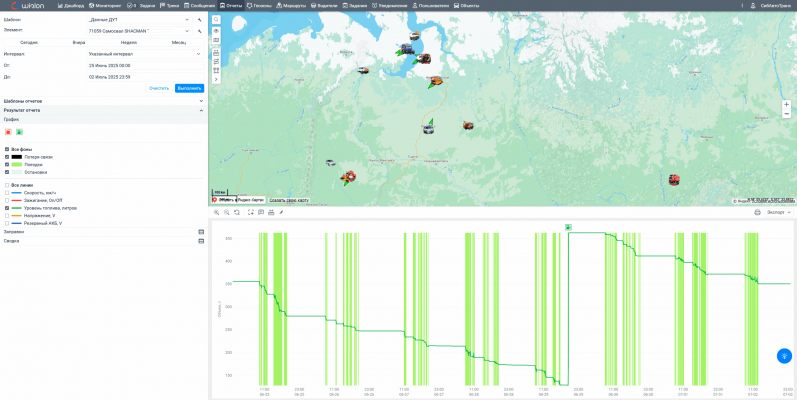Image resolution: width=797 pixels, height=400 pixels.
Task: Open the Сводка table icon
Action: 201,241
